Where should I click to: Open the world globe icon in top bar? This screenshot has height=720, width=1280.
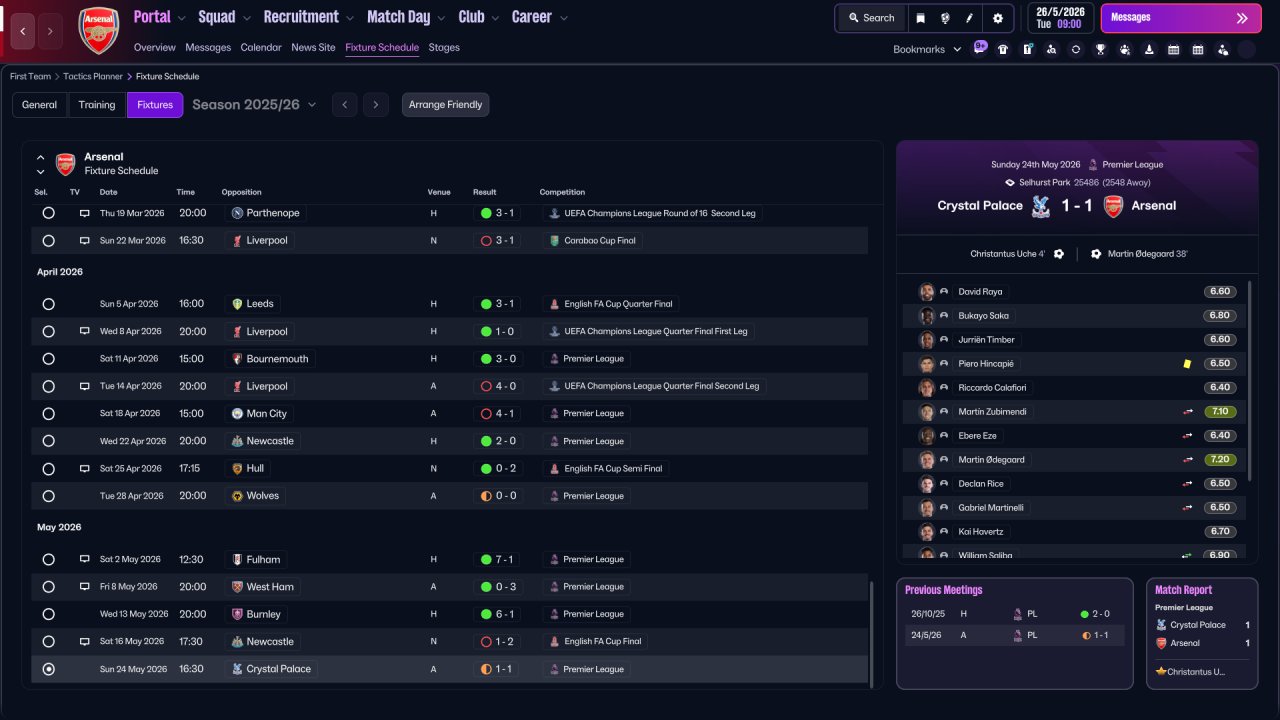pyautogui.click(x=945, y=18)
